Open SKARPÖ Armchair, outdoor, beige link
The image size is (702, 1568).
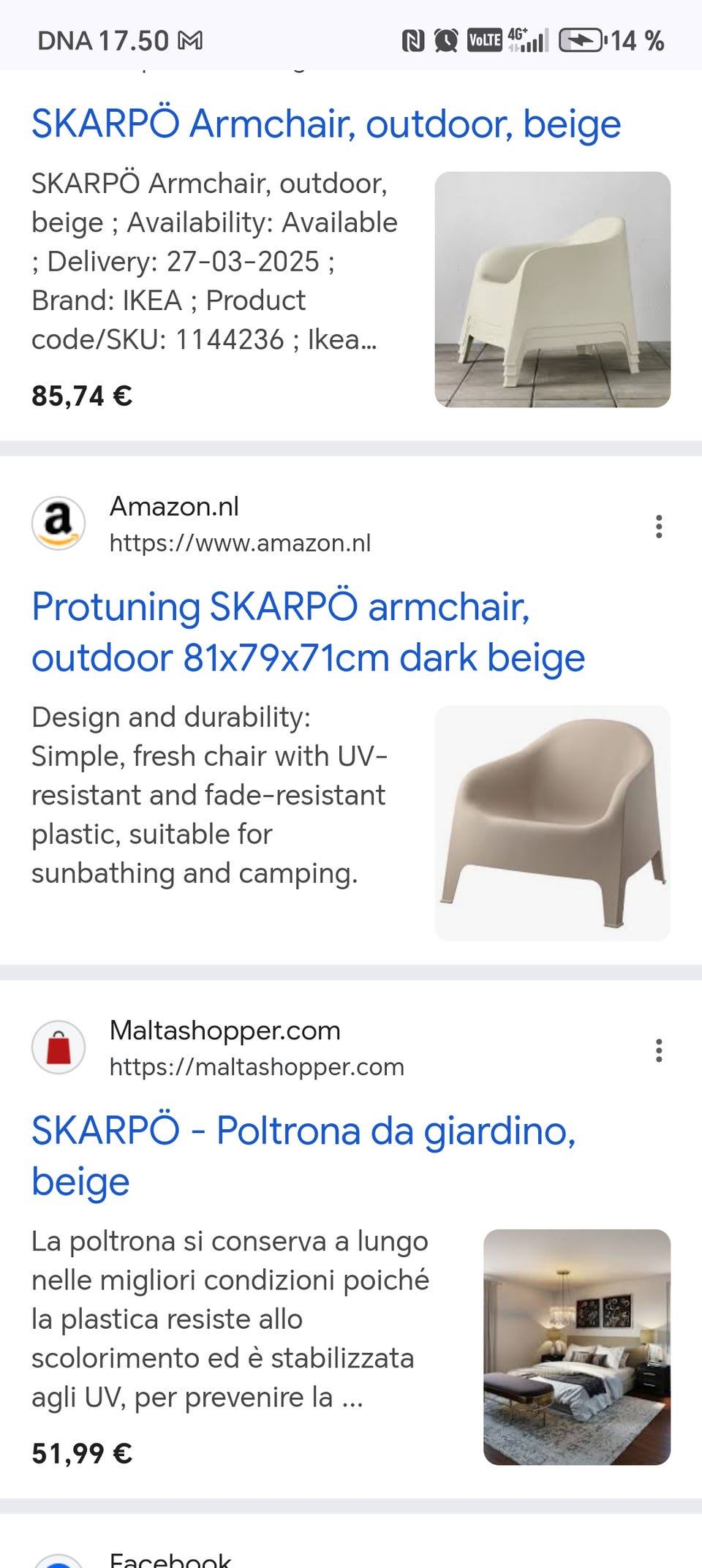tap(326, 124)
